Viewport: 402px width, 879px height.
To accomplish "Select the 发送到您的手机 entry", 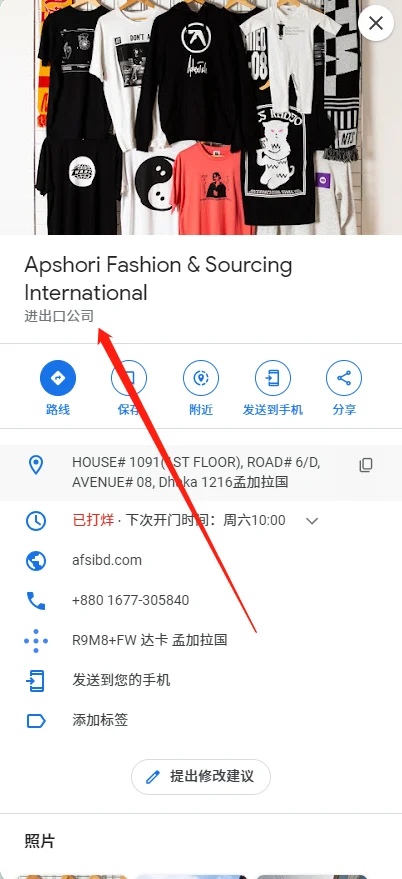I will pyautogui.click(x=201, y=681).
